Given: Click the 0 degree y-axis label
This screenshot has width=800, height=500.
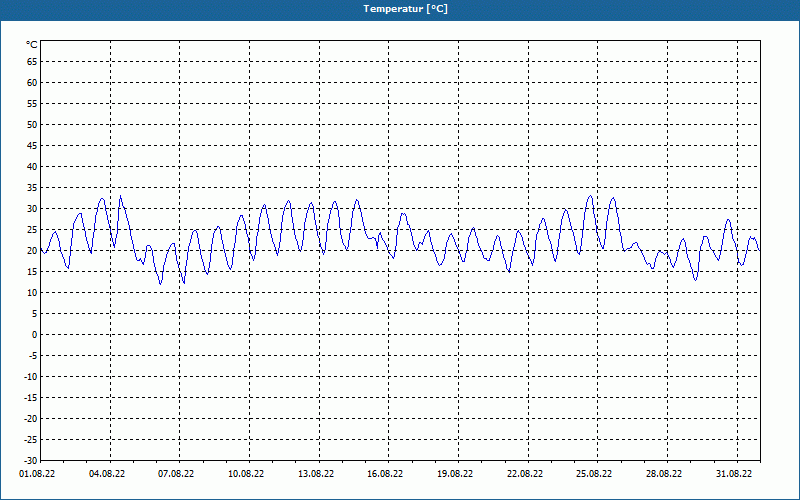Looking at the screenshot, I should pos(34,335).
